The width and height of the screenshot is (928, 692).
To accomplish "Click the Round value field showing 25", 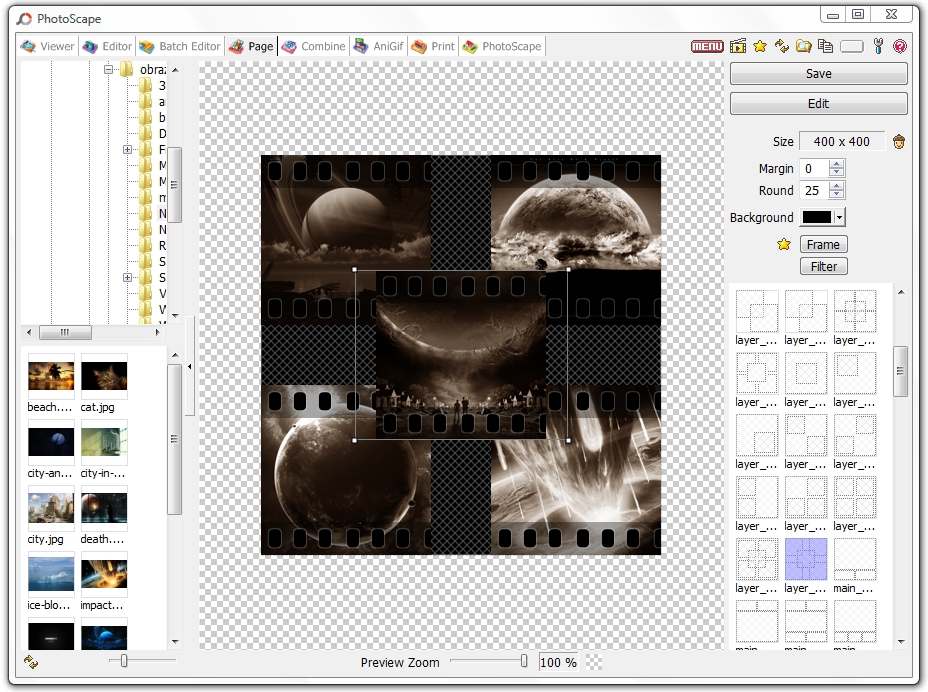I will click(814, 191).
